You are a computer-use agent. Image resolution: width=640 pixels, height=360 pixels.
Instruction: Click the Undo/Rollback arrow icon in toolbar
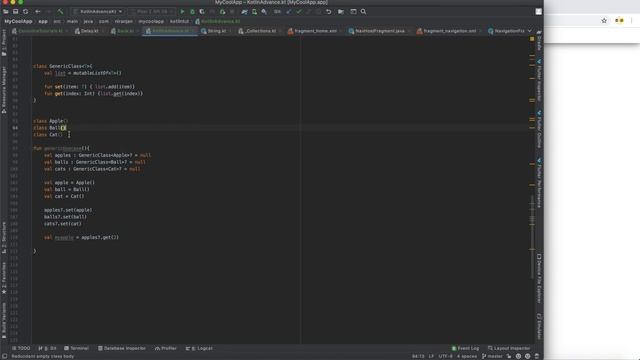point(329,12)
